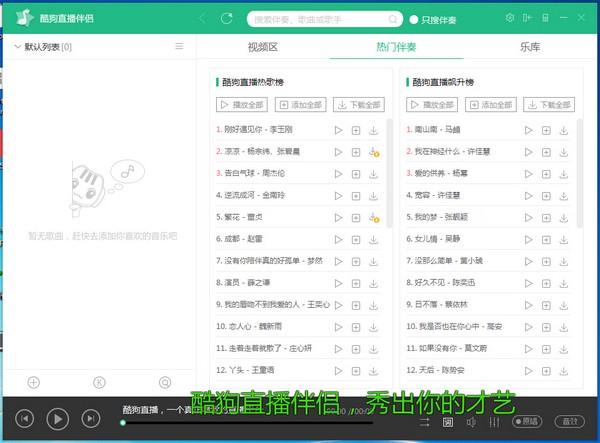Image resolution: width=600 pixels, height=443 pixels.
Task: Click 播放全部 in 酷狗直播热歌榜
Action: point(242,105)
